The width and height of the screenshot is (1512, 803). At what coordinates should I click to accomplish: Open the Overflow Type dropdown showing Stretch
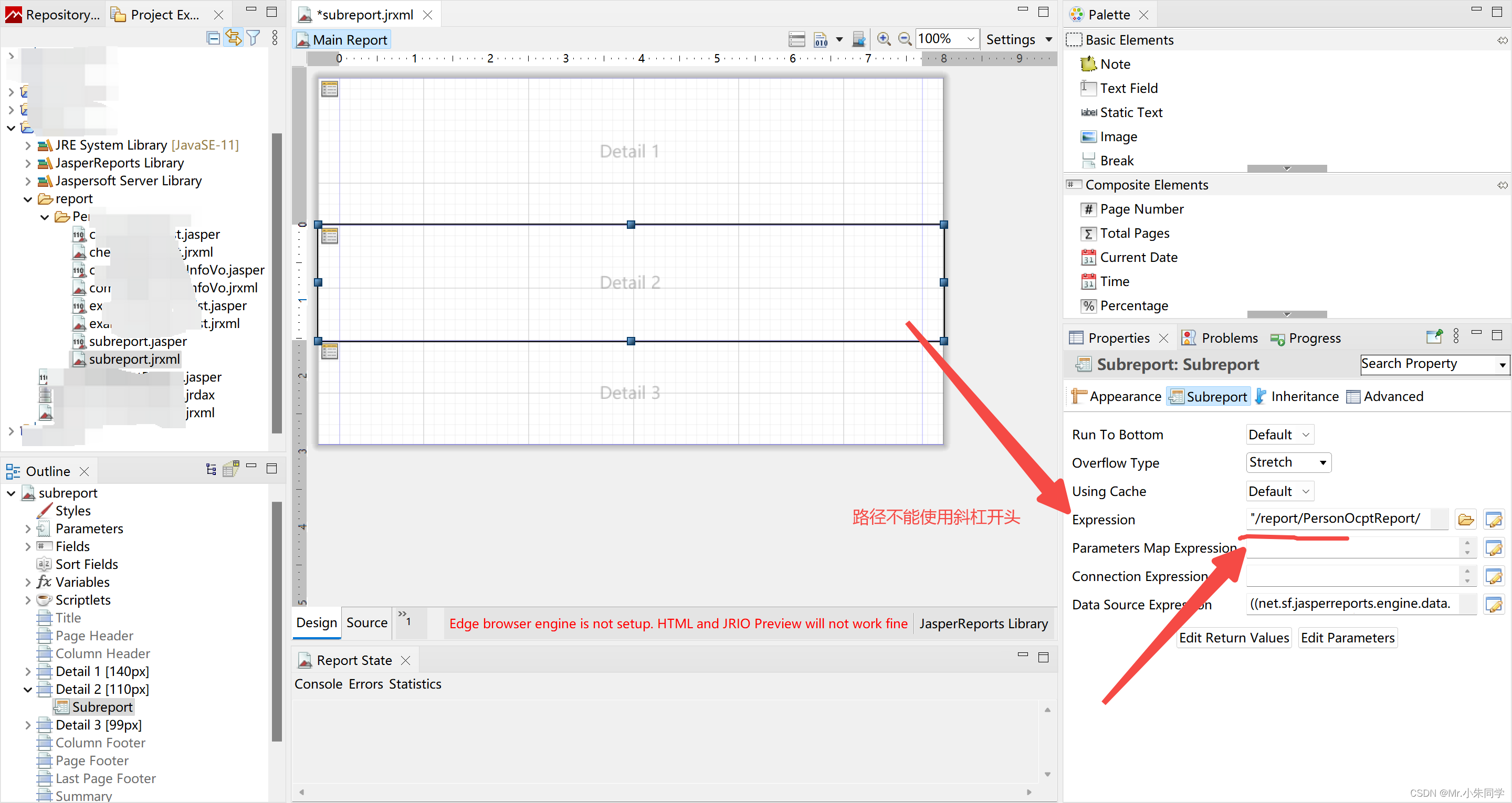coord(1288,462)
